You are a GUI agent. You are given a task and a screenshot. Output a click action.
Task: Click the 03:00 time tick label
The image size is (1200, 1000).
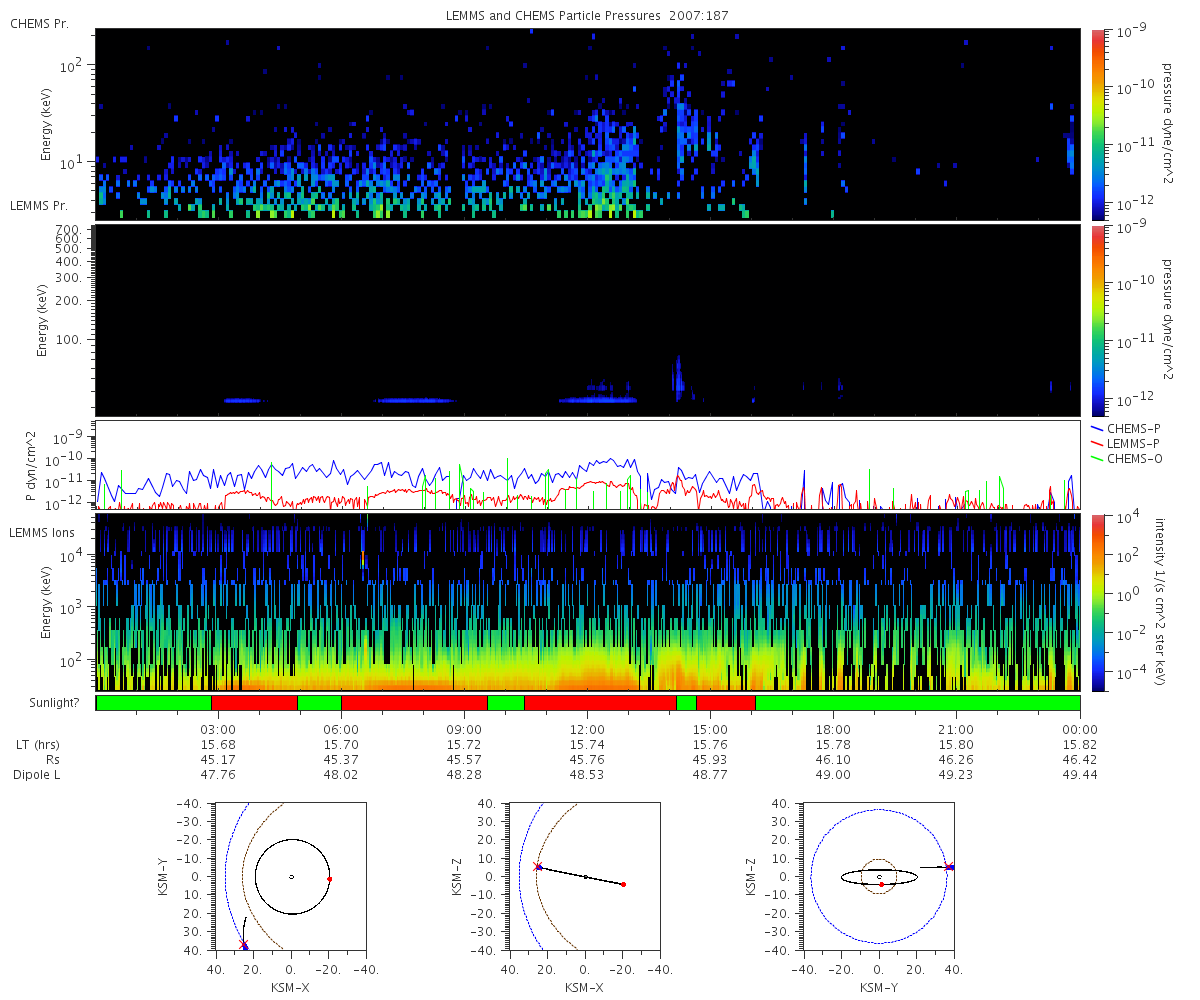tap(218, 730)
